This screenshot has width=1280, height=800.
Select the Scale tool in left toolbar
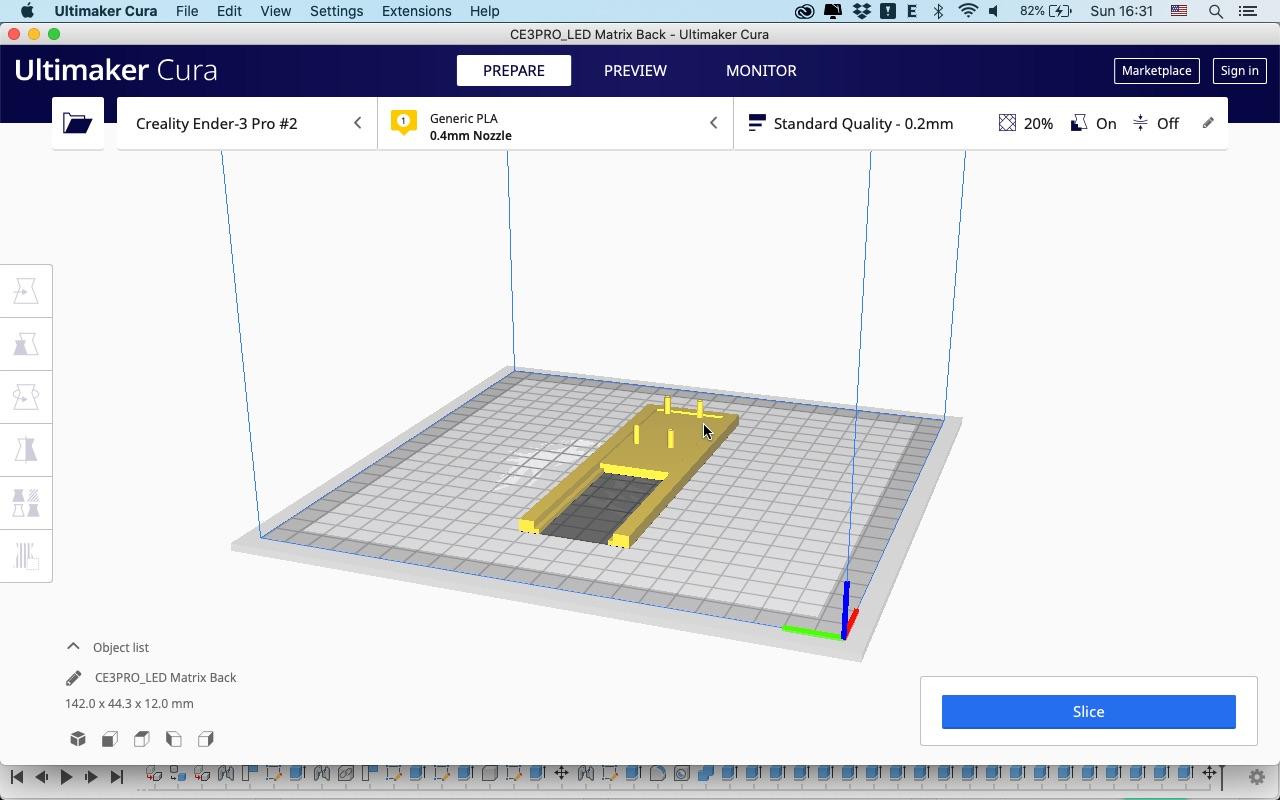[x=26, y=344]
